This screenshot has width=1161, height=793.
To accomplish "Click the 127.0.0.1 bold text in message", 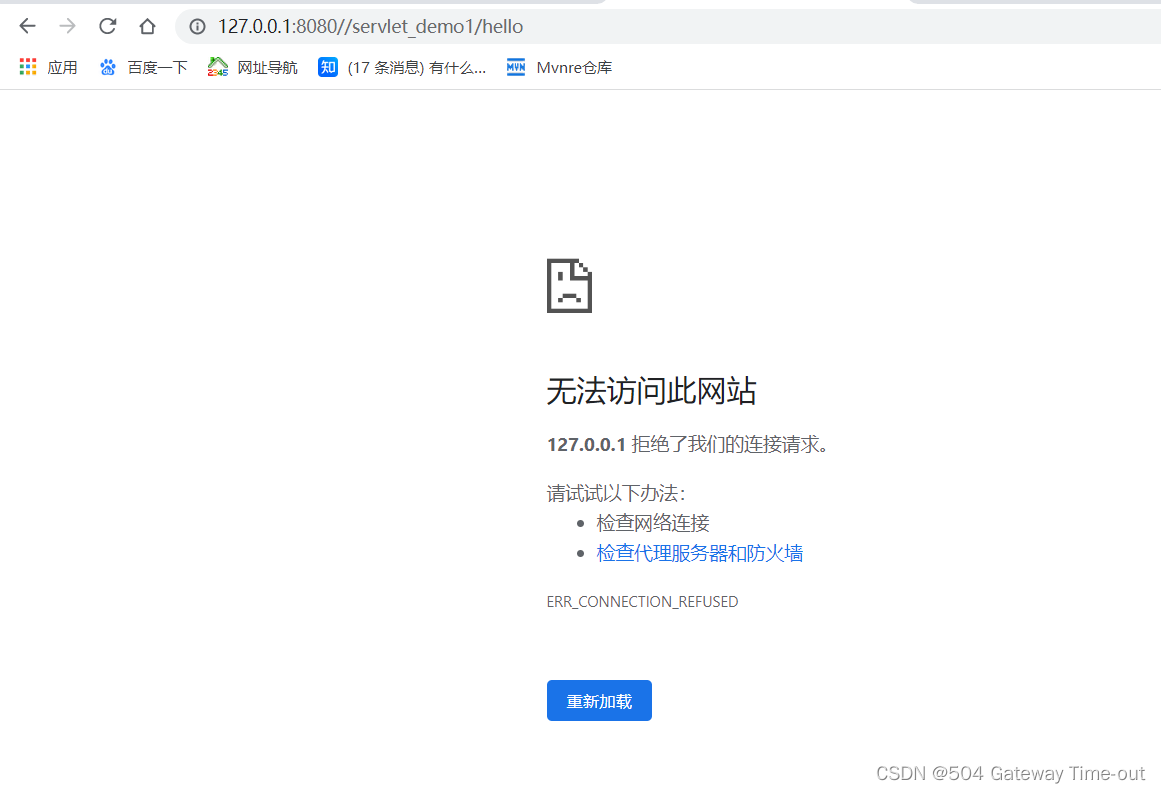I will (x=586, y=443).
